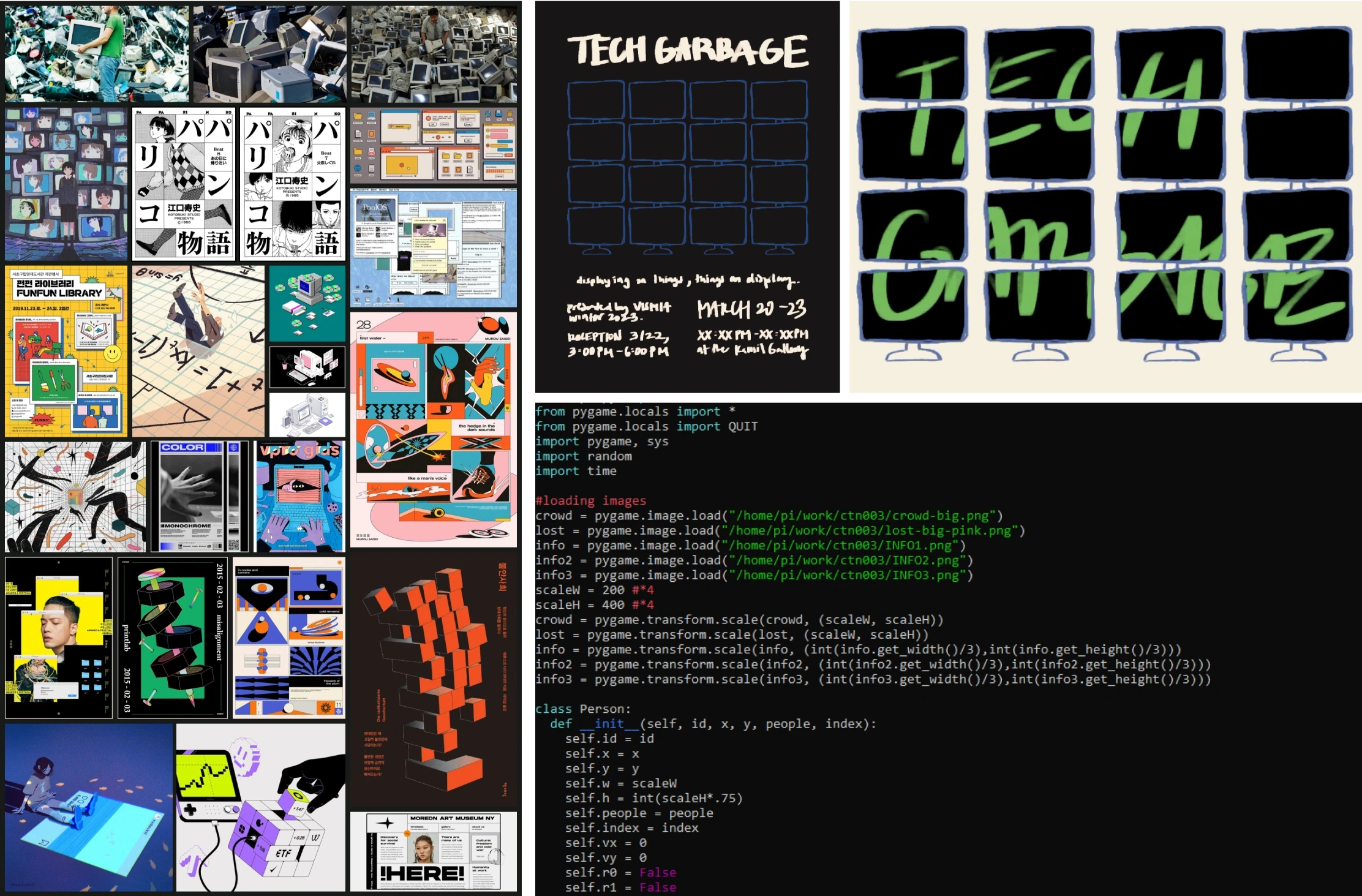Click the COLOR MONOCHROME hand poster

coord(199,497)
